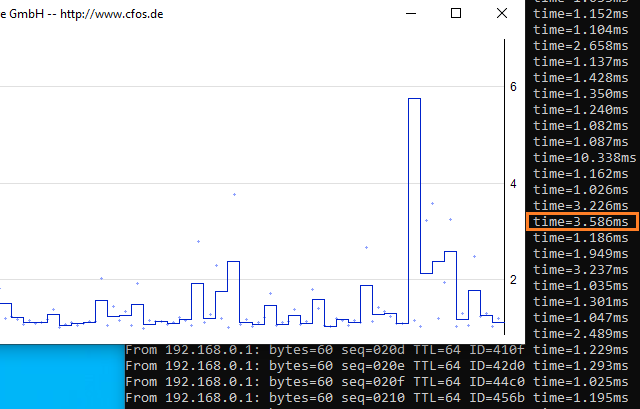Select the time=1.152ms console line

click(x=580, y=14)
